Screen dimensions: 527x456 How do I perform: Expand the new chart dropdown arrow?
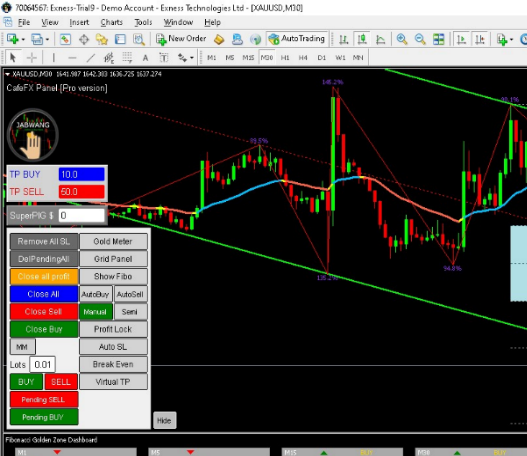click(23, 40)
